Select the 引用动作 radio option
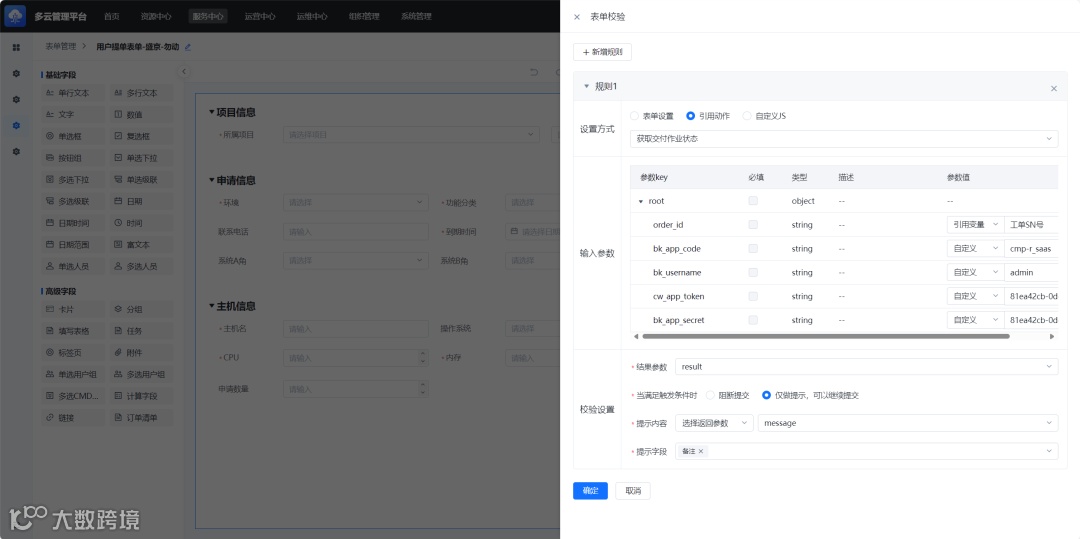Viewport: 1080px width, 539px height. point(708,116)
